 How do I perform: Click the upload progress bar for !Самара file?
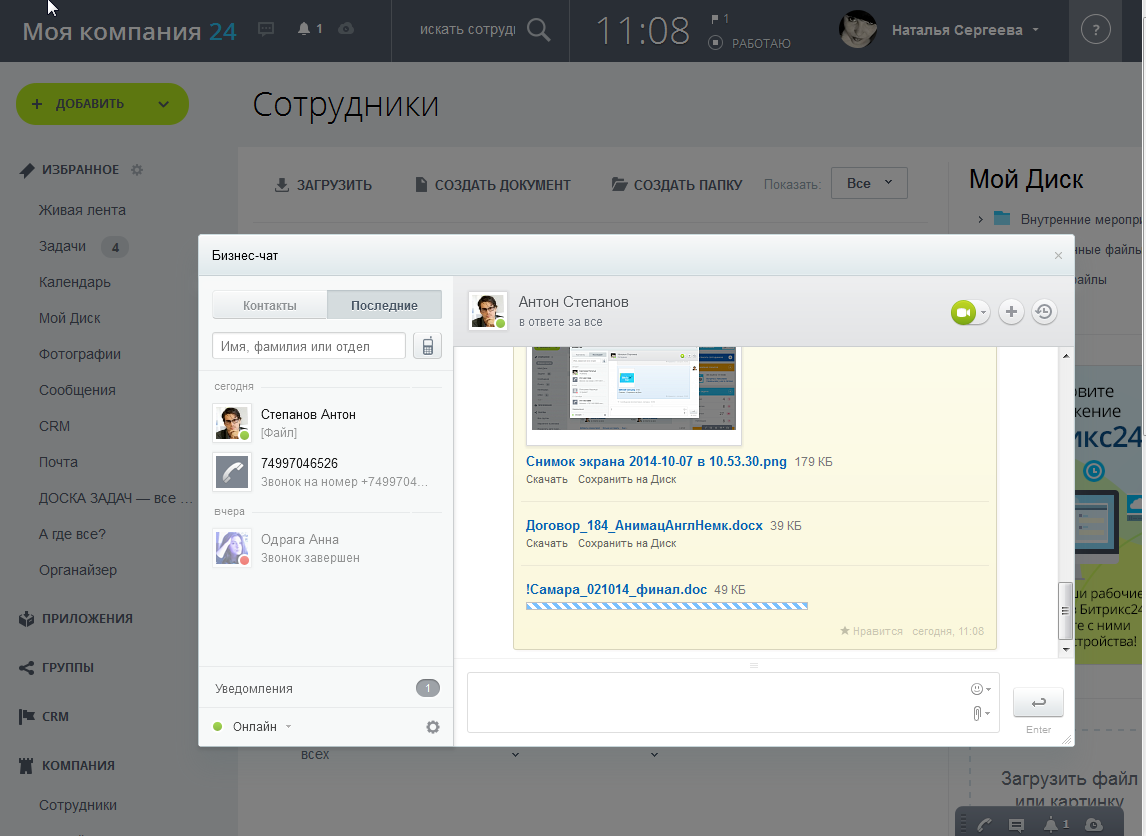click(x=667, y=606)
